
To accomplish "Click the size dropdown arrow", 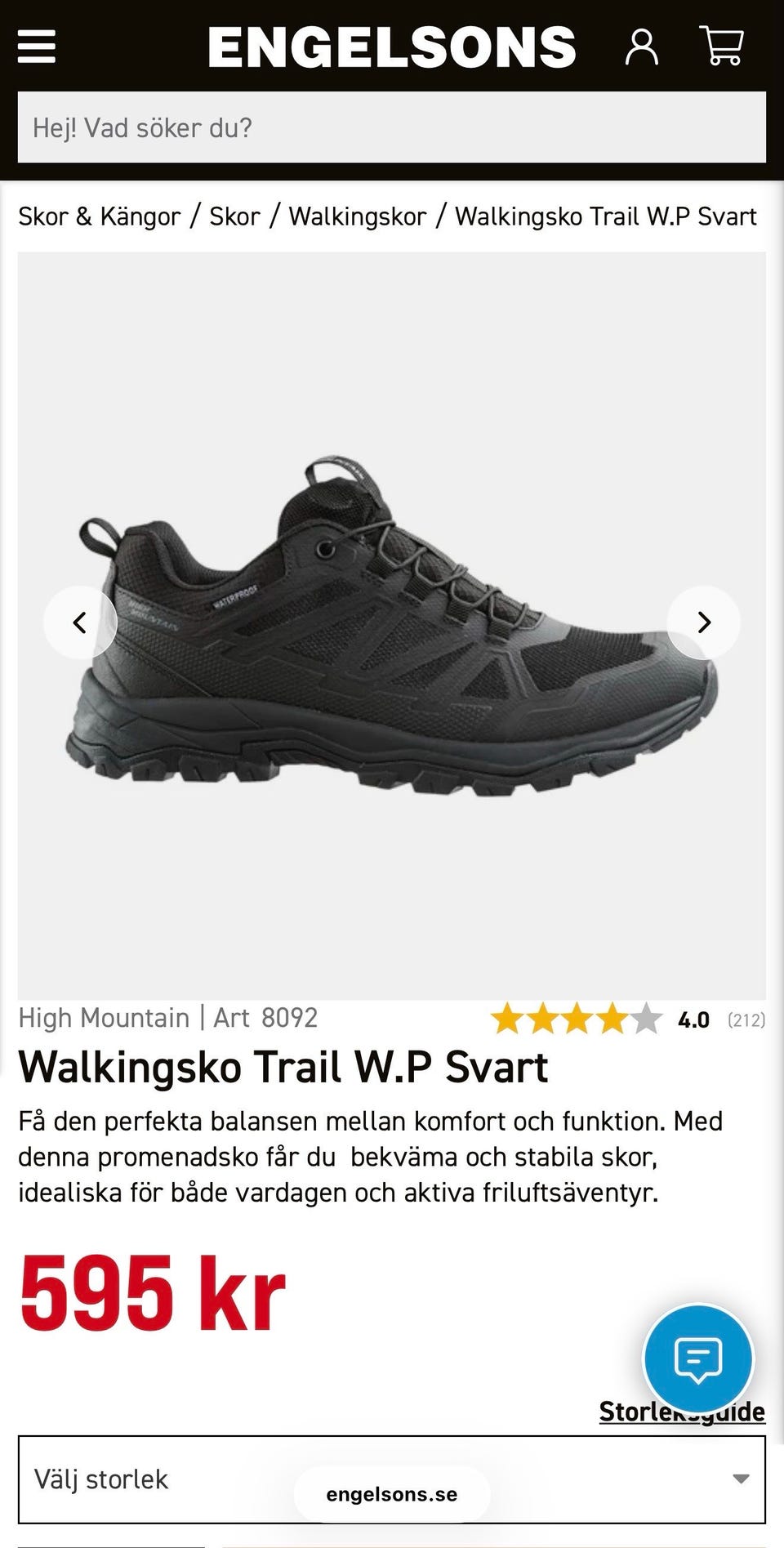I will (x=741, y=1479).
